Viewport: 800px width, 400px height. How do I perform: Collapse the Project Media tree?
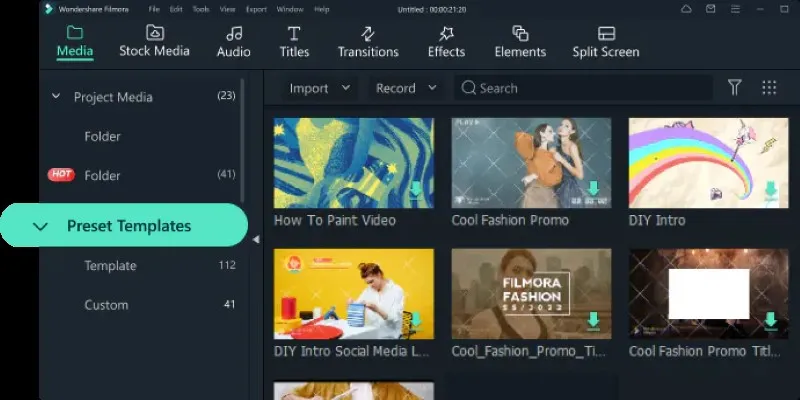click(x=56, y=96)
